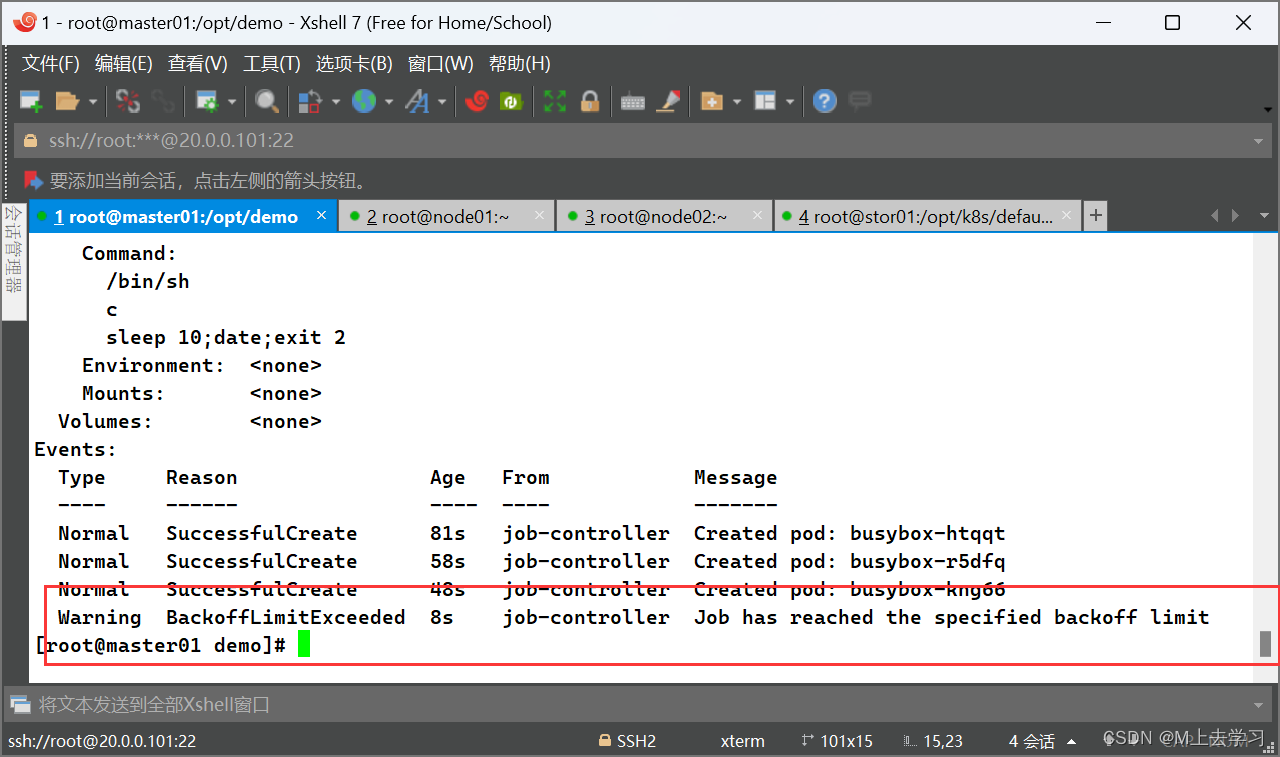The width and height of the screenshot is (1280, 757).
Task: Open the tab list dropdown arrow
Action: (x=1265, y=216)
